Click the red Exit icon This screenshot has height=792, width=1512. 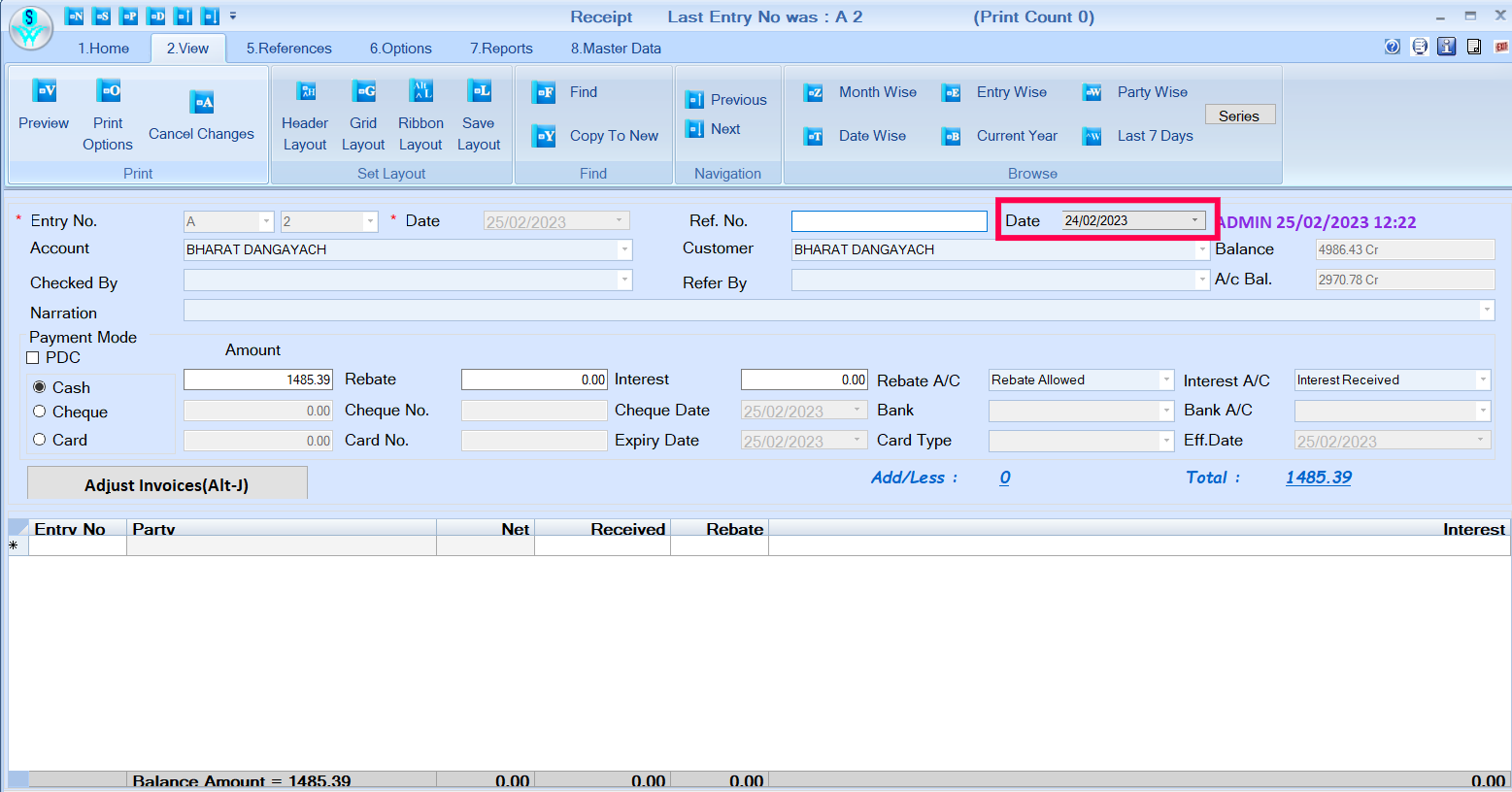pos(1501,47)
